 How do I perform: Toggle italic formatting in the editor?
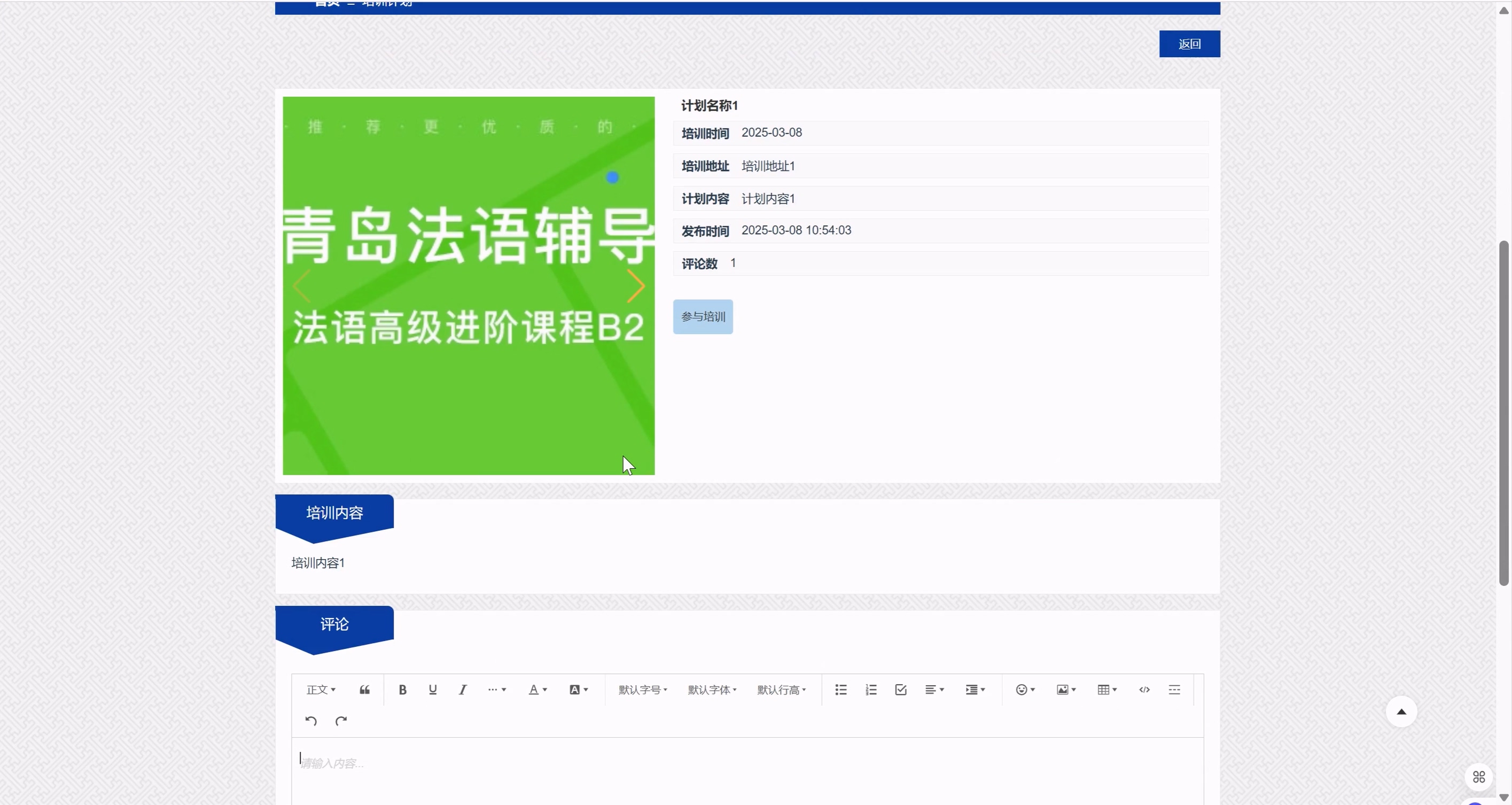(x=463, y=690)
